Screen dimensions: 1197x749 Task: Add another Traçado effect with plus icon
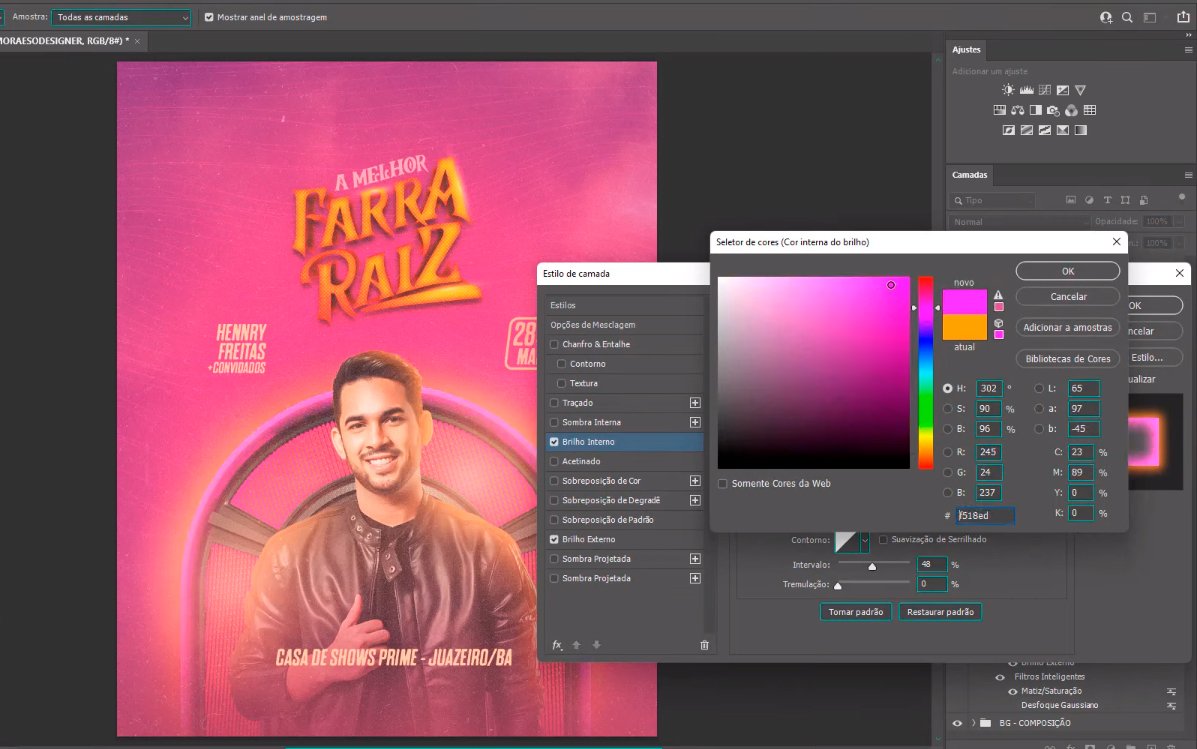tap(695, 403)
